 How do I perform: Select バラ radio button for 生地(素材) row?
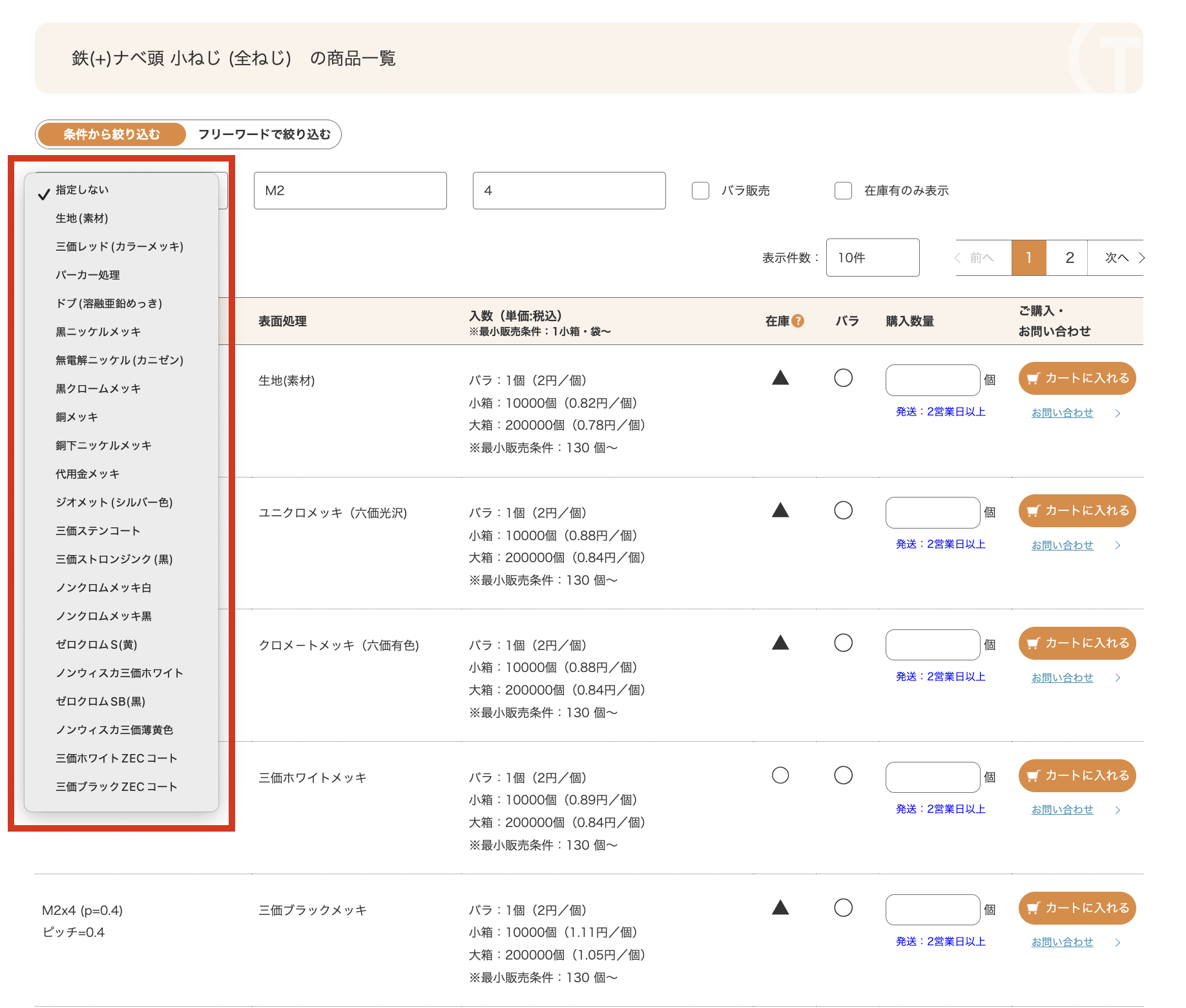[843, 378]
